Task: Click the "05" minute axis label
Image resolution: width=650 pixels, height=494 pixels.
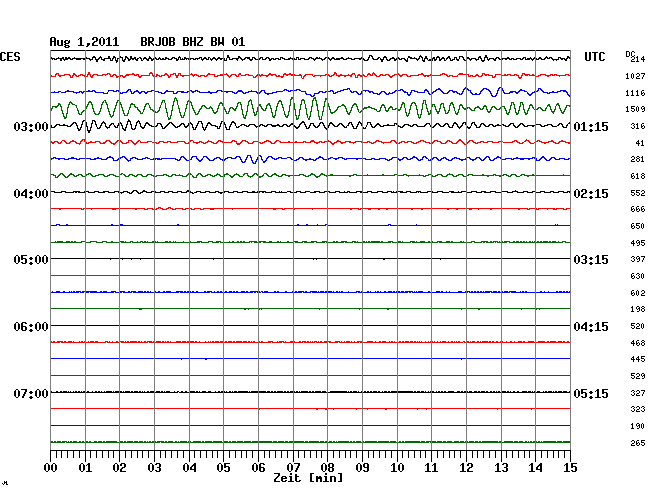Action: point(223,468)
